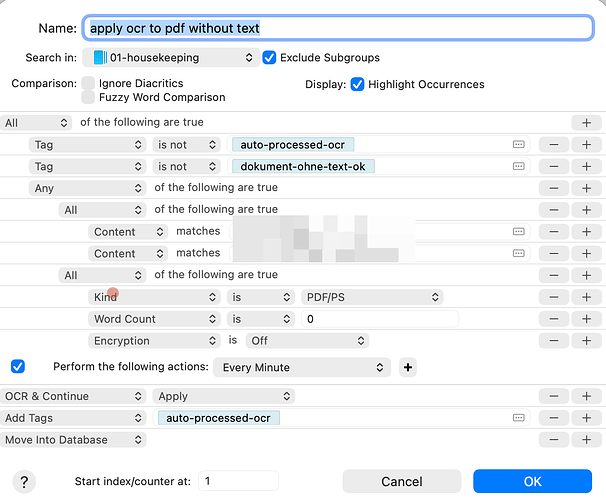Open the Kind attribute dropdown
The height and width of the screenshot is (500, 606).
pyautogui.click(x=154, y=297)
